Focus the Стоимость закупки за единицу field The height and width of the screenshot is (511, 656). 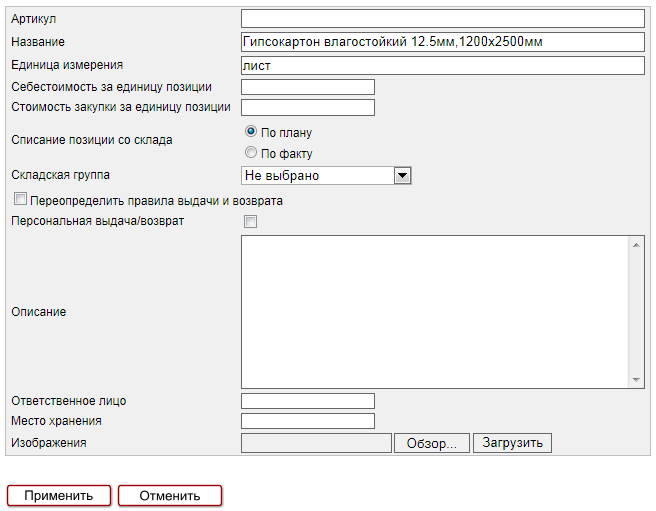pos(308,107)
